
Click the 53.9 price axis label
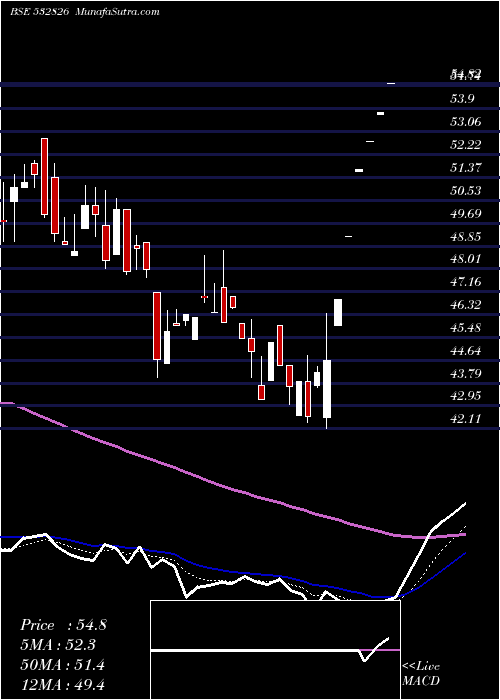coord(462,99)
